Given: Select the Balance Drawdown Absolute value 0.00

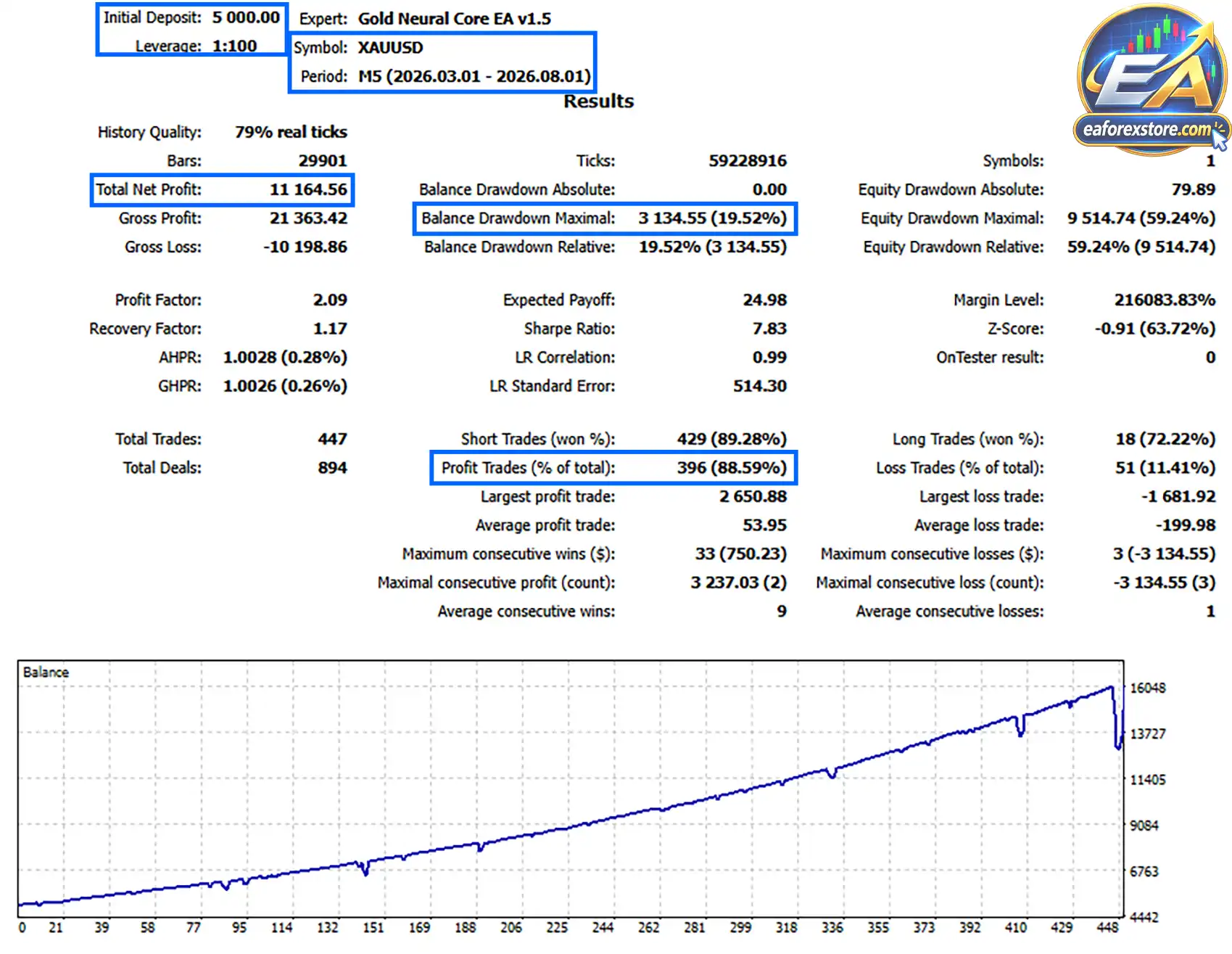Looking at the screenshot, I should pos(769,189).
